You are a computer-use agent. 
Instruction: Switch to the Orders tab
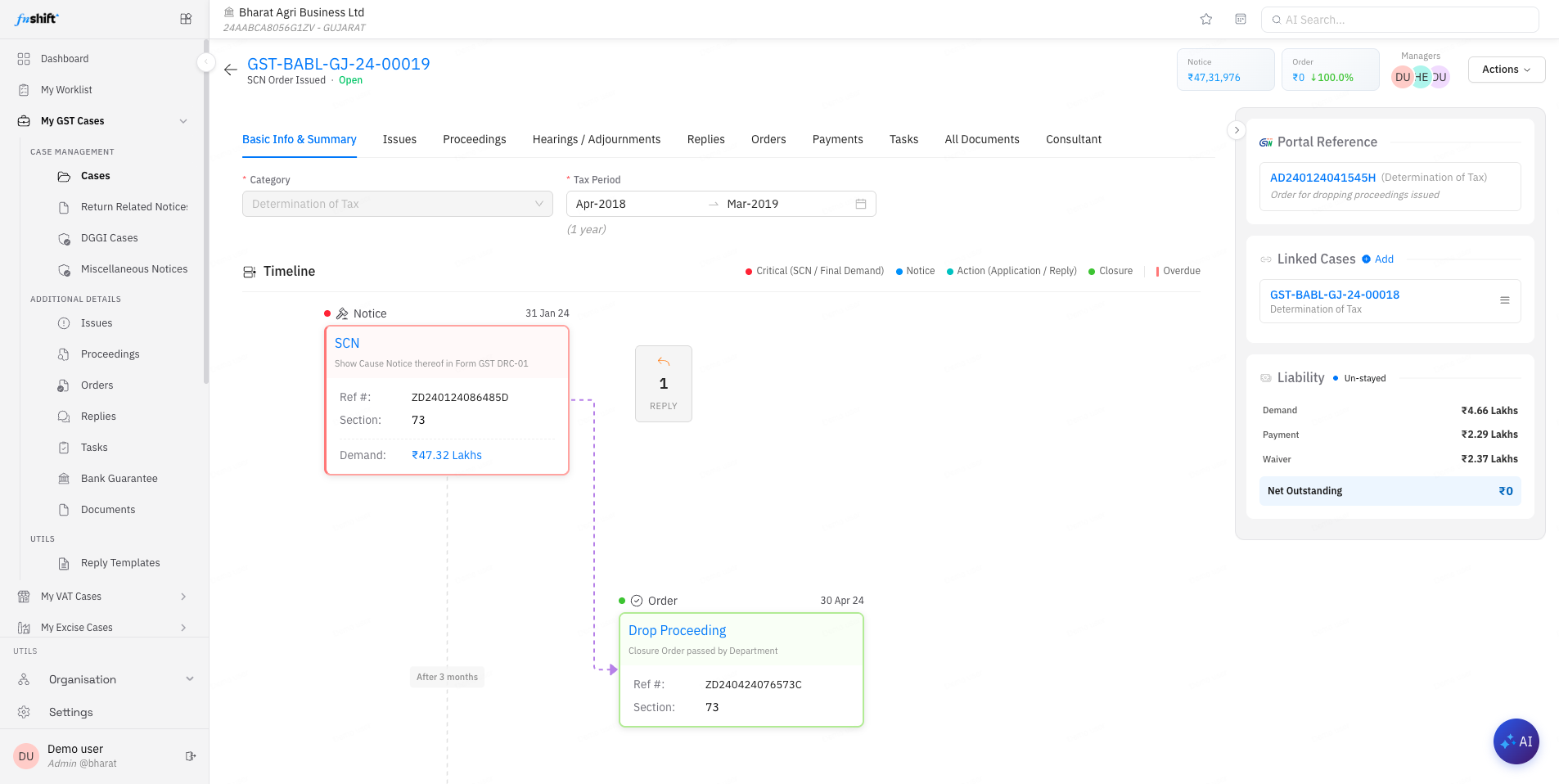pos(768,140)
